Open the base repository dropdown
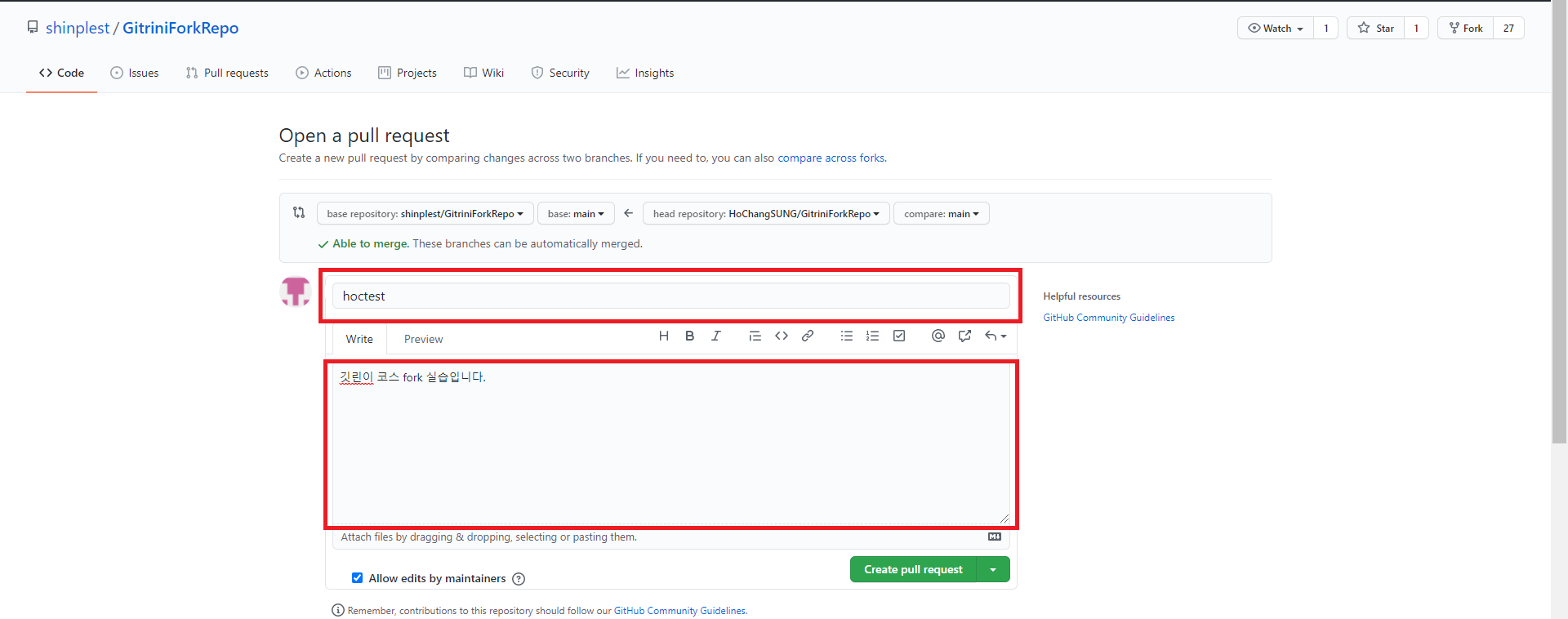Image resolution: width=1568 pixels, height=619 pixels. [x=425, y=214]
